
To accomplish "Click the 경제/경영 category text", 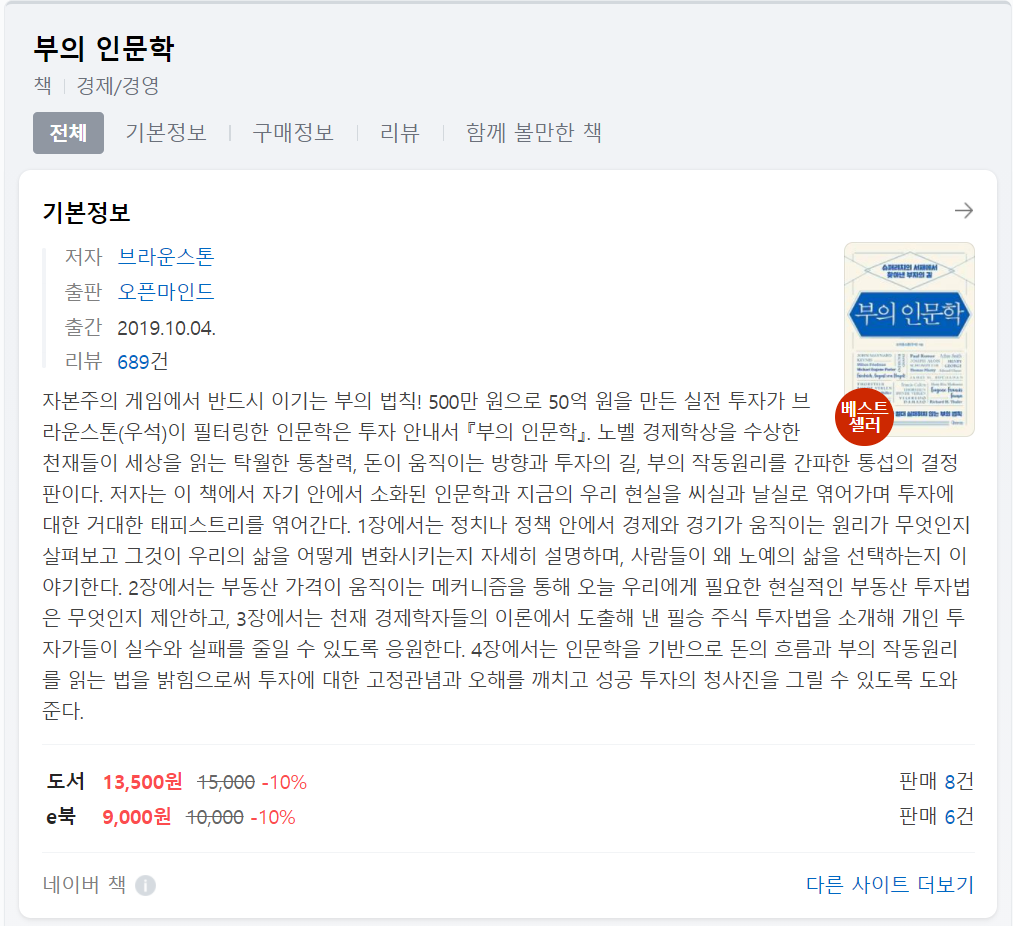I will 118,85.
